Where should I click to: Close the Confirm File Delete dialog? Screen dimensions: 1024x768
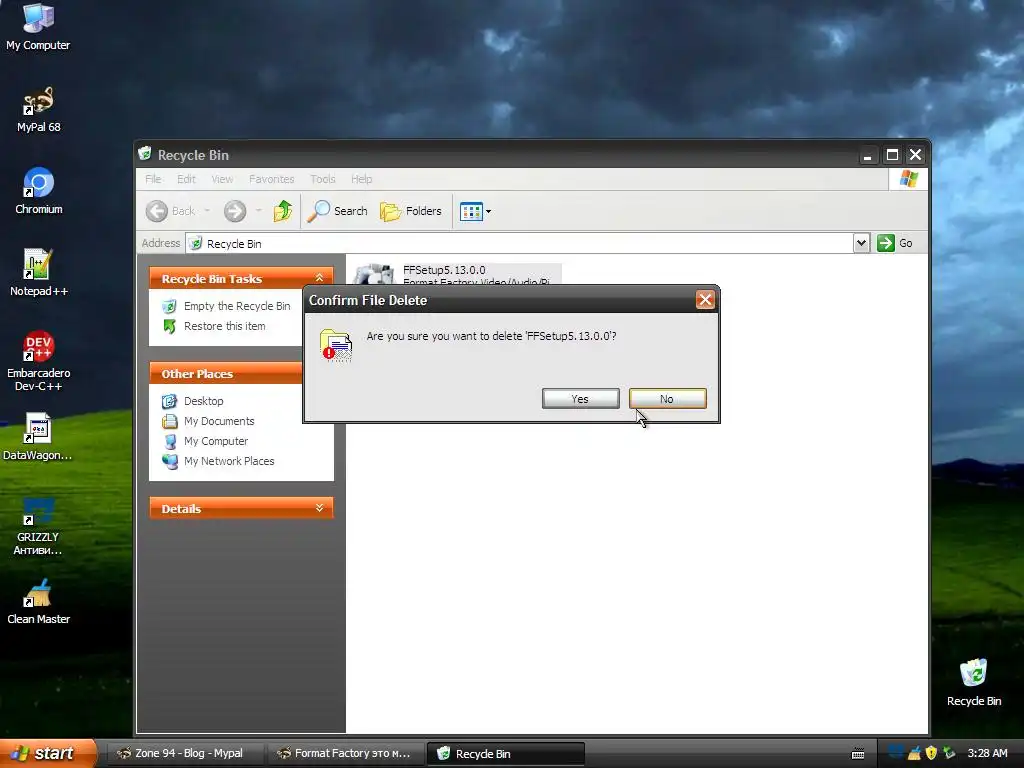[x=705, y=300]
